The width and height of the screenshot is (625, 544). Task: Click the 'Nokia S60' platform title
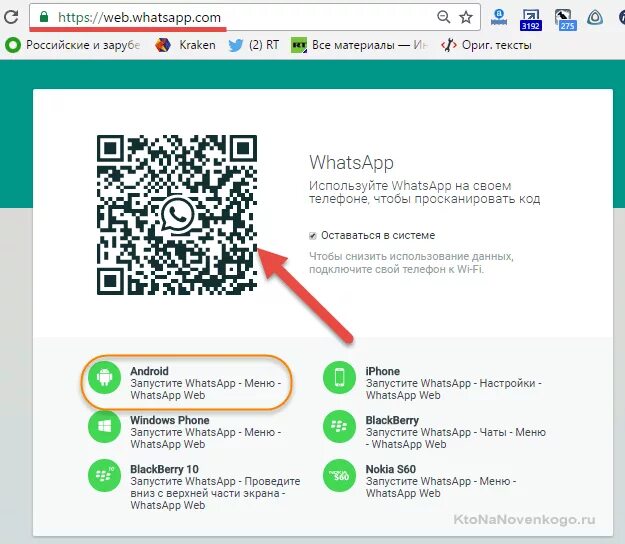pos(391,469)
